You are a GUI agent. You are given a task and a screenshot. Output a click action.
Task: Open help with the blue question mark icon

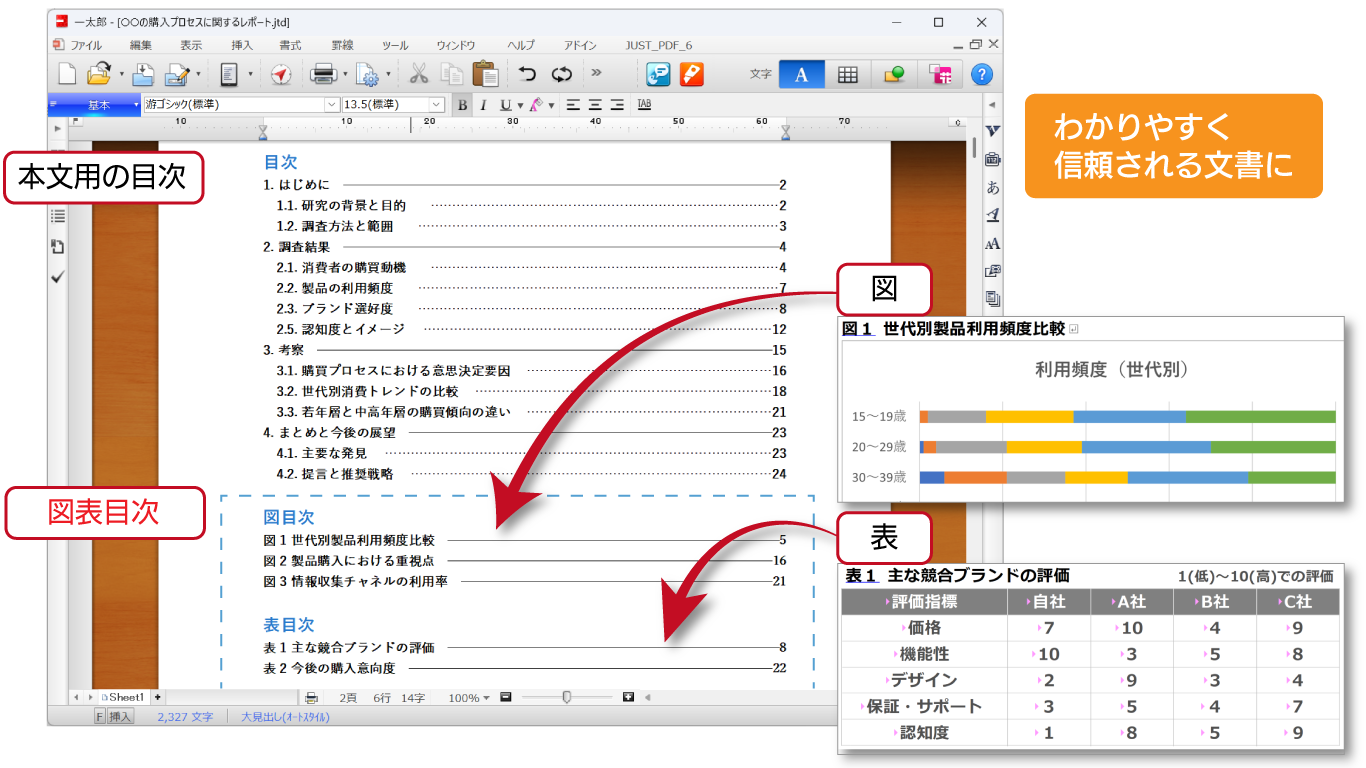pyautogui.click(x=982, y=74)
